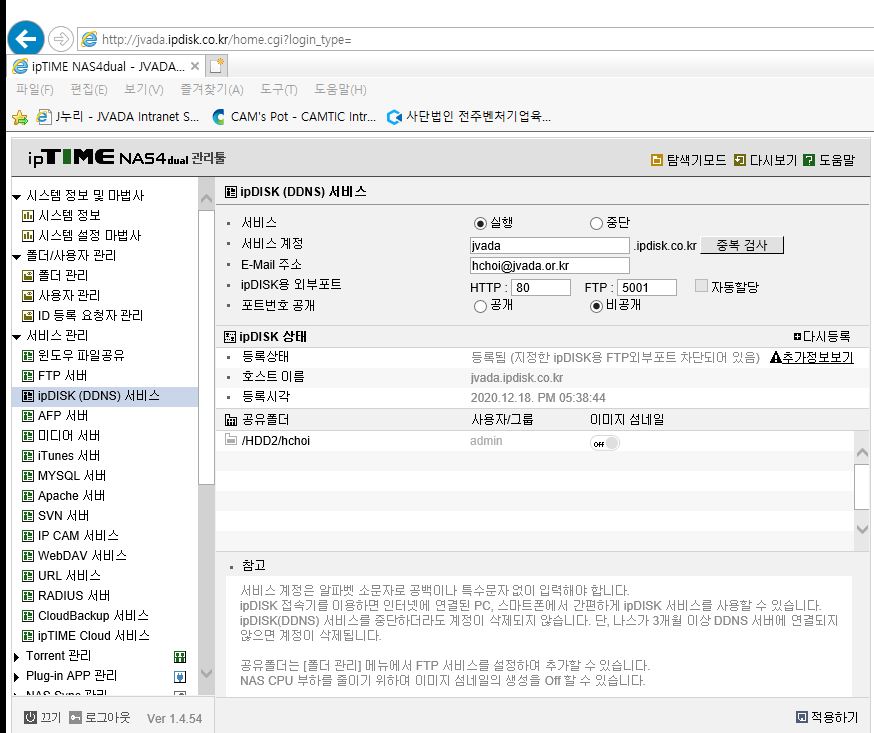Enable 자동할당 checkbox
This screenshot has height=733, width=874.
701,286
